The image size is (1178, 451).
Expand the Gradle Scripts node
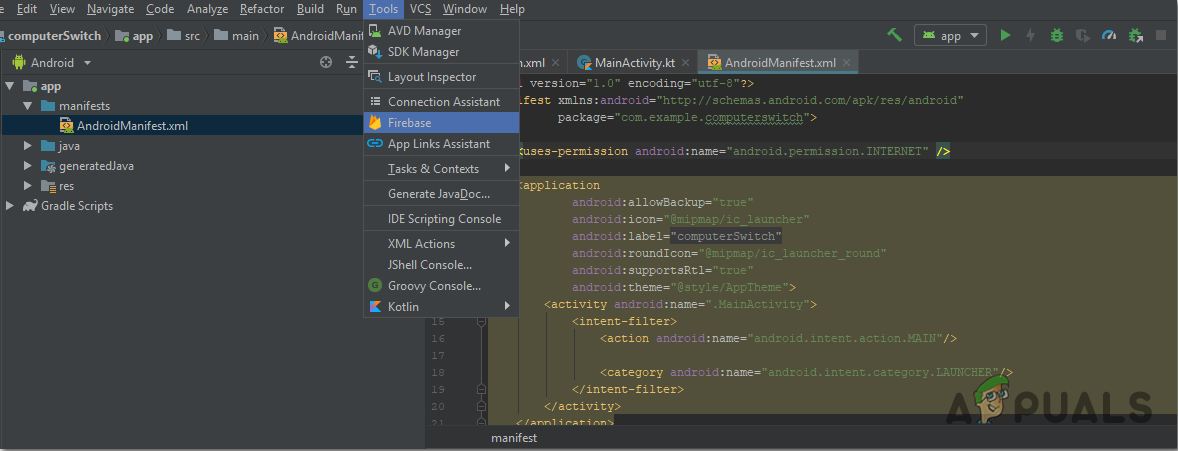coord(10,206)
